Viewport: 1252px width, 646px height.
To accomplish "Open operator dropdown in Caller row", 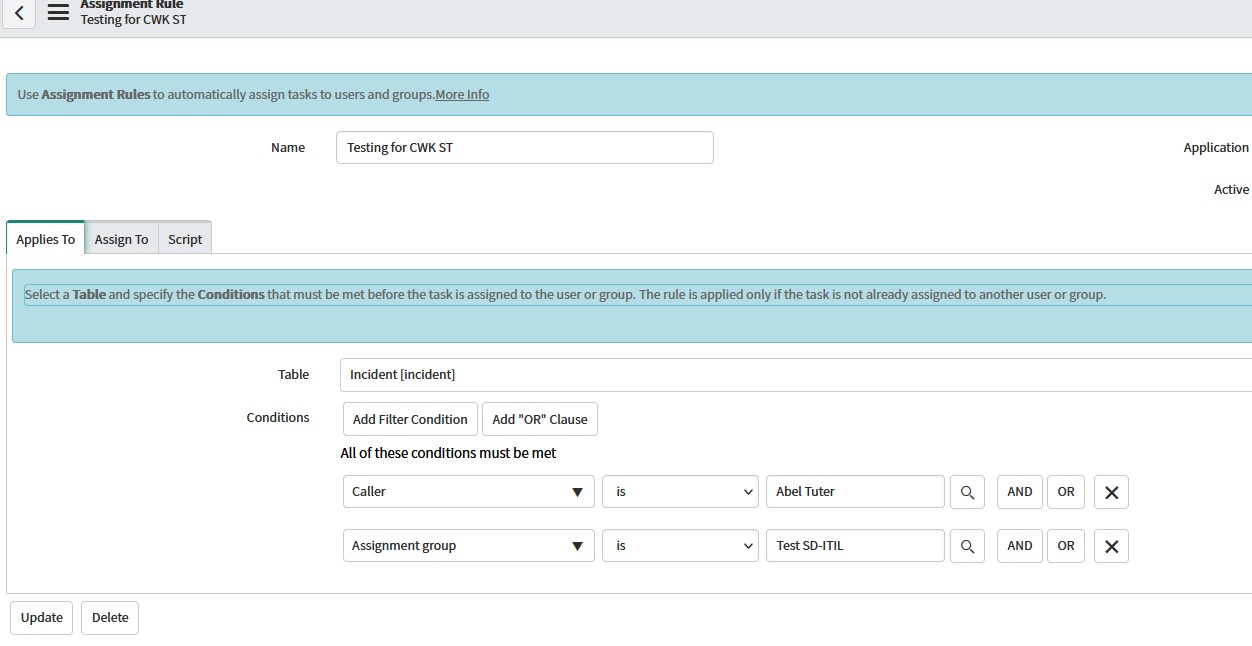I will point(680,492).
